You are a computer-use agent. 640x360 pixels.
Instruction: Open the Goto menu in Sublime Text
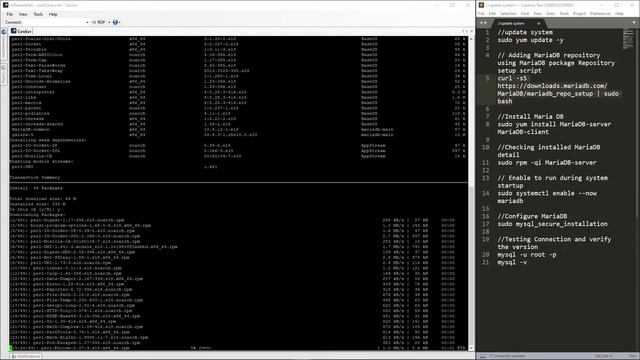[551, 14]
